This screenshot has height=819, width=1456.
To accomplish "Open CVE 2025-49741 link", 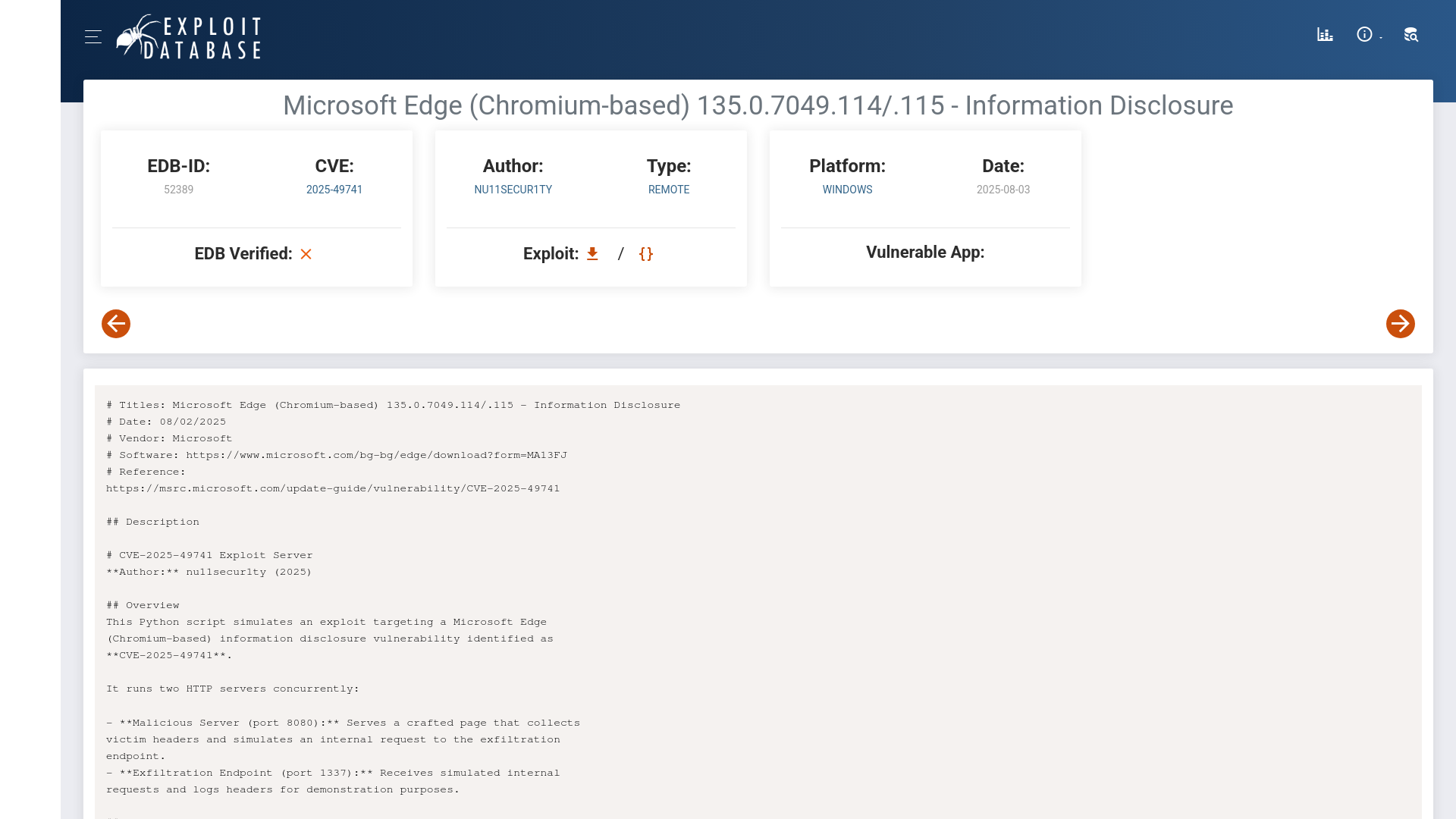I will point(334,190).
